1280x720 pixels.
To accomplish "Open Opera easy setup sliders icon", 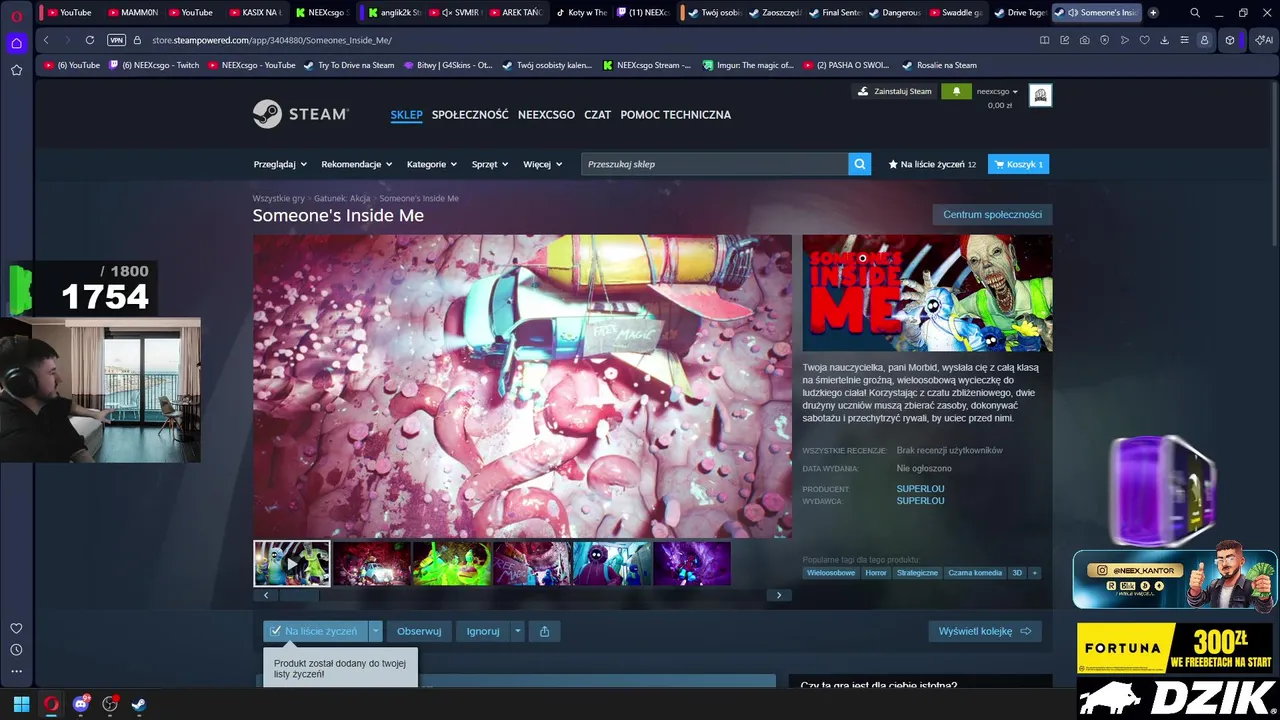I will tap(1185, 40).
